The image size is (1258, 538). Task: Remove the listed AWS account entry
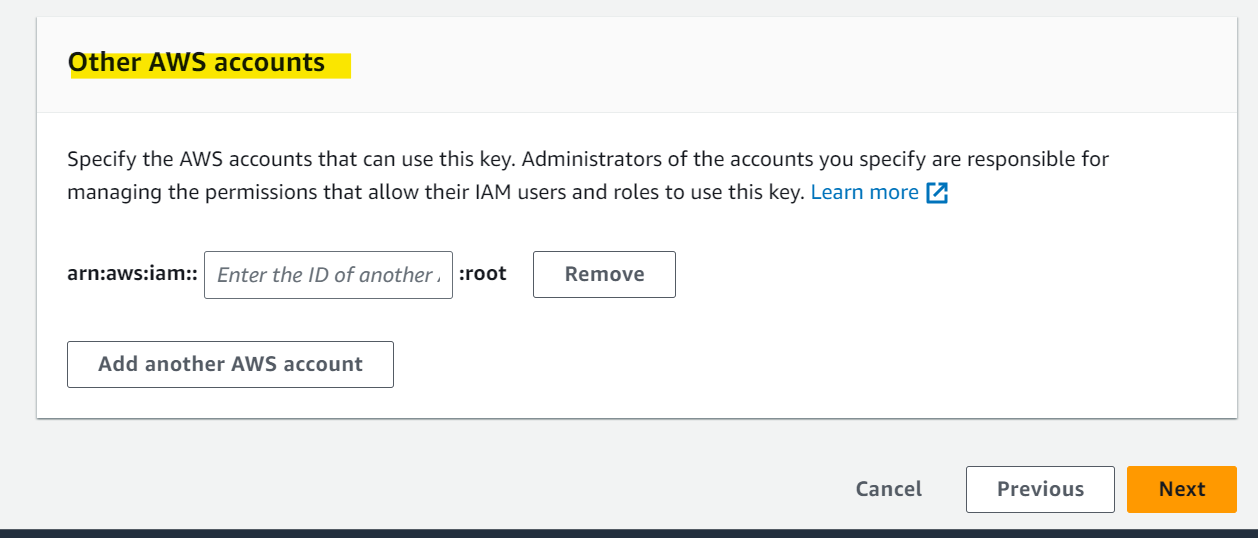click(x=604, y=274)
